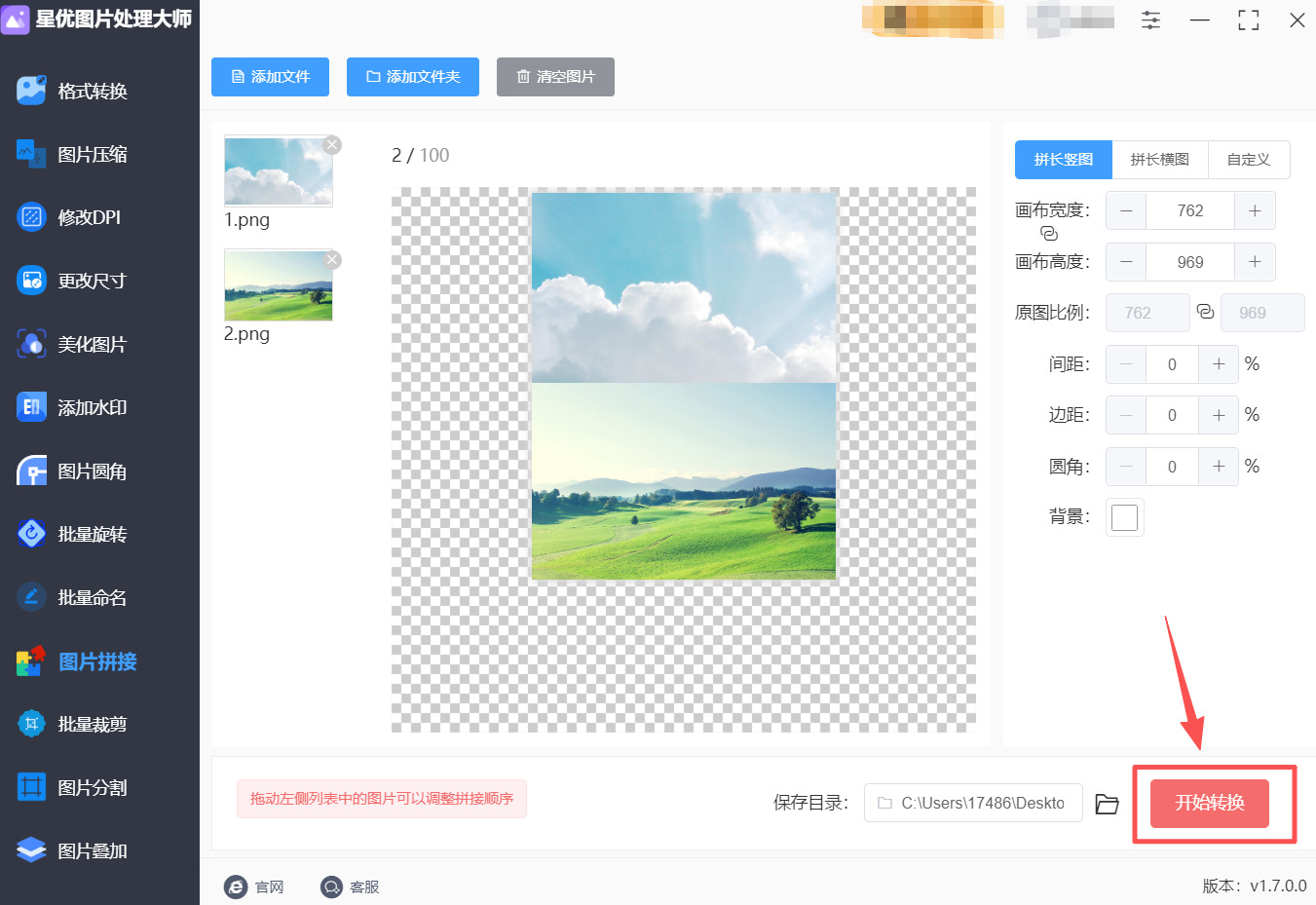Remove 2.png from the image list
Viewport: 1316px width, 905px height.
pyautogui.click(x=332, y=259)
